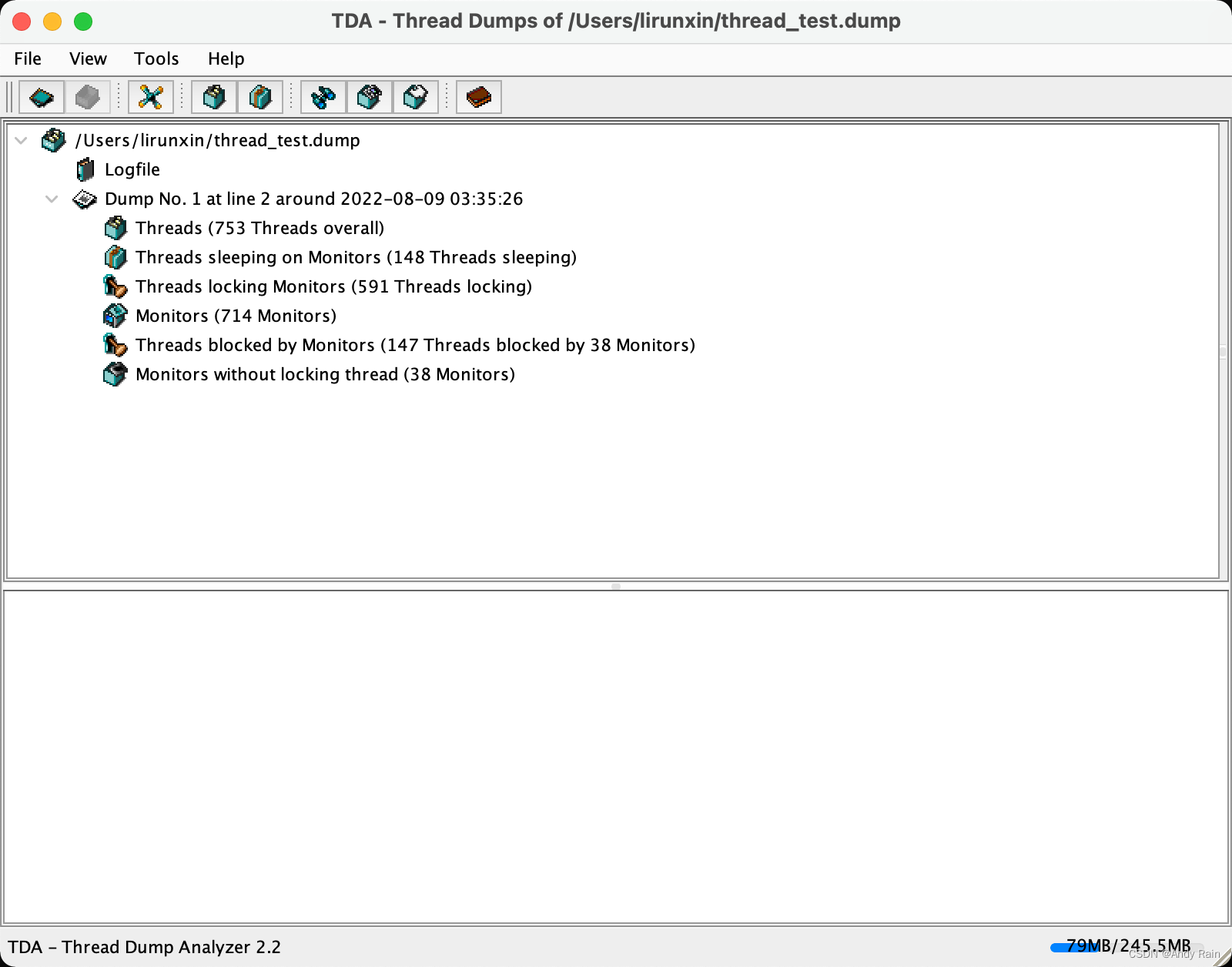Click the dump file root node icon

54,140
